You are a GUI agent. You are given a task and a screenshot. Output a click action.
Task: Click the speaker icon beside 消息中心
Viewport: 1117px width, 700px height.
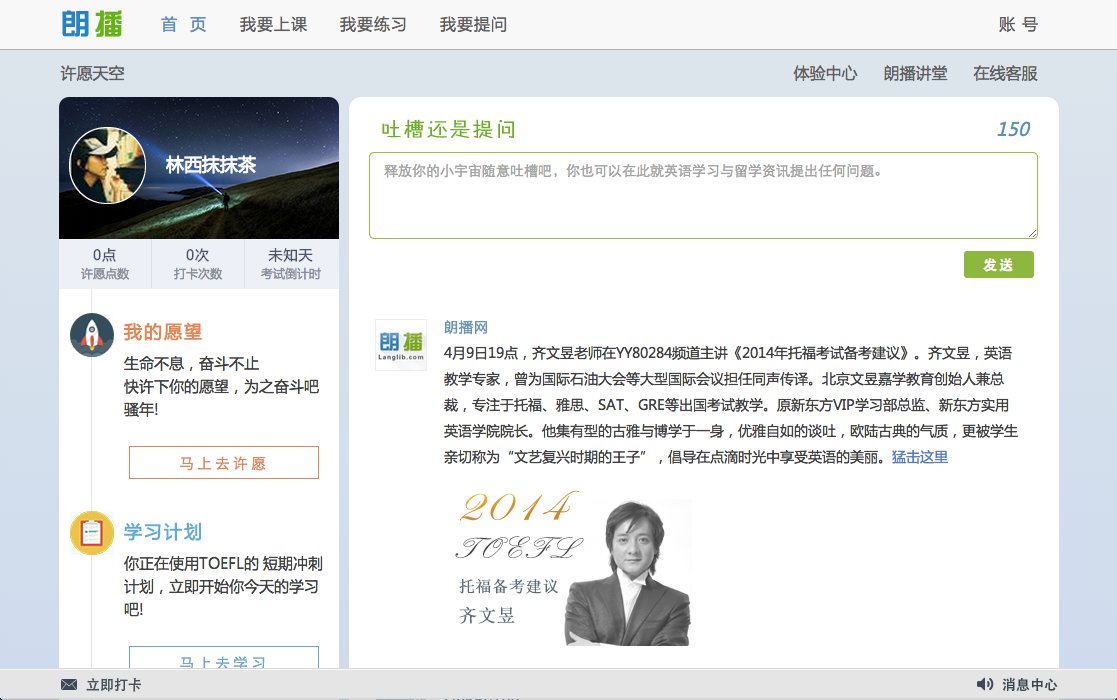985,685
